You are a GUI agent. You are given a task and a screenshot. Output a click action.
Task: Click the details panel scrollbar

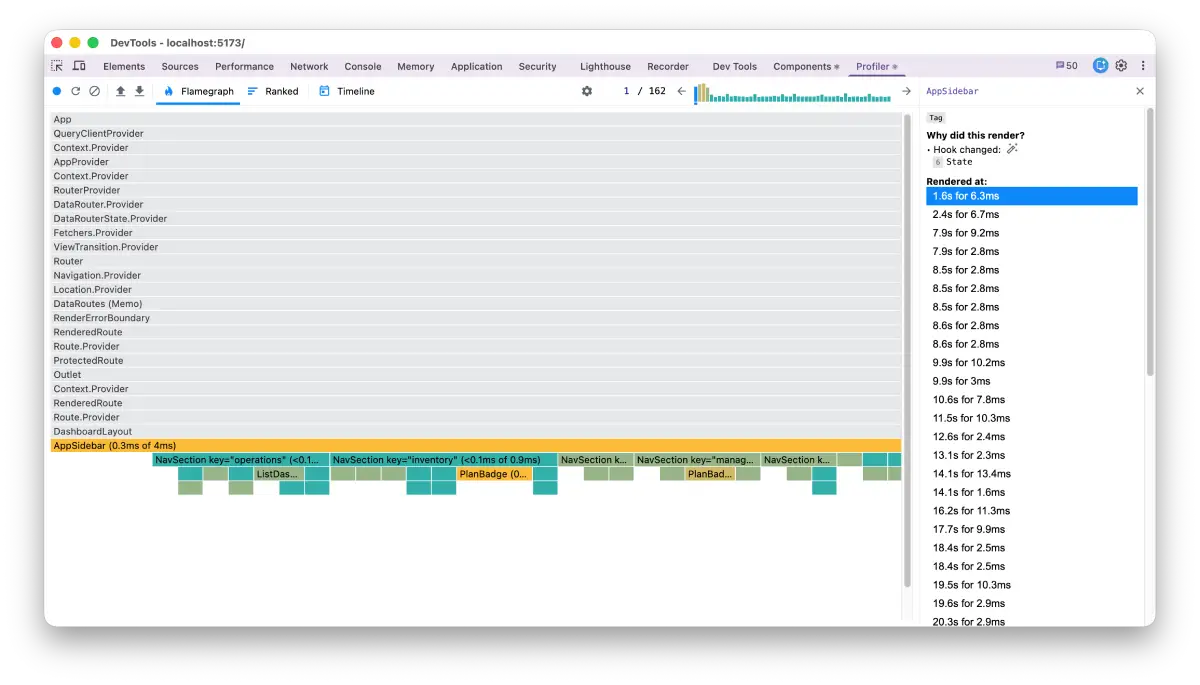1150,242
